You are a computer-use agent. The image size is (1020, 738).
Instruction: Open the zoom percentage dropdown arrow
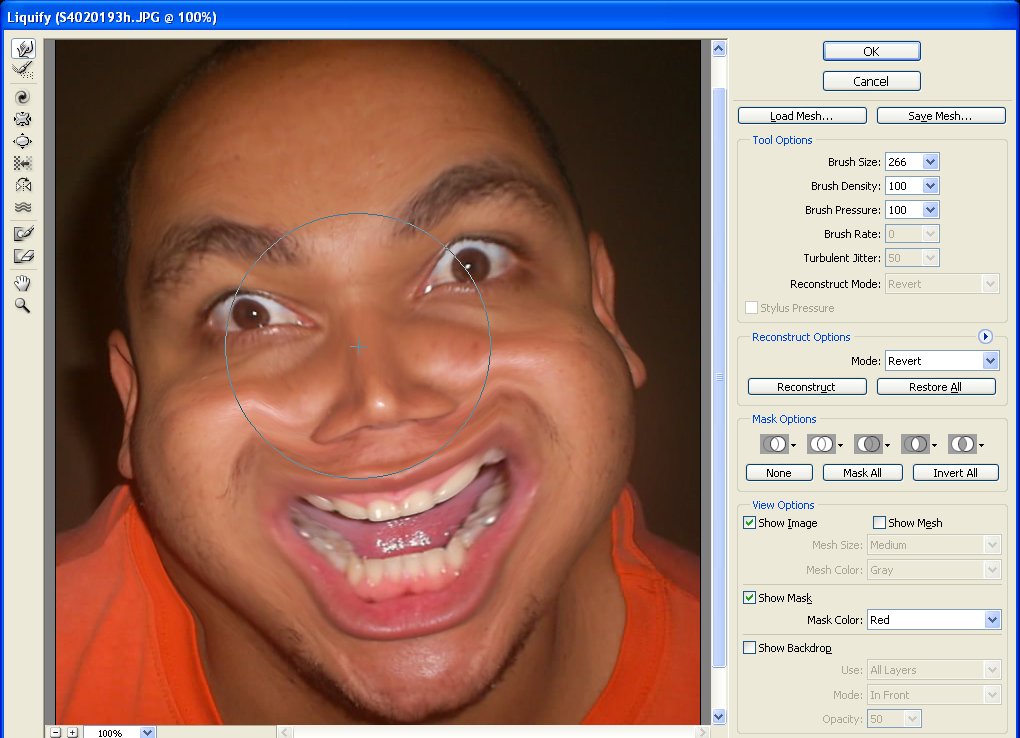(x=147, y=733)
